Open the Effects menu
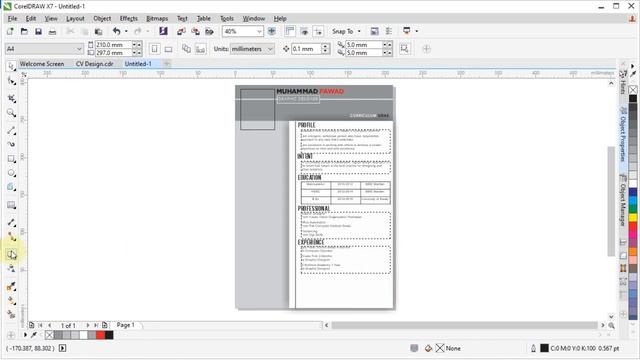The width and height of the screenshot is (640, 360). [129, 18]
